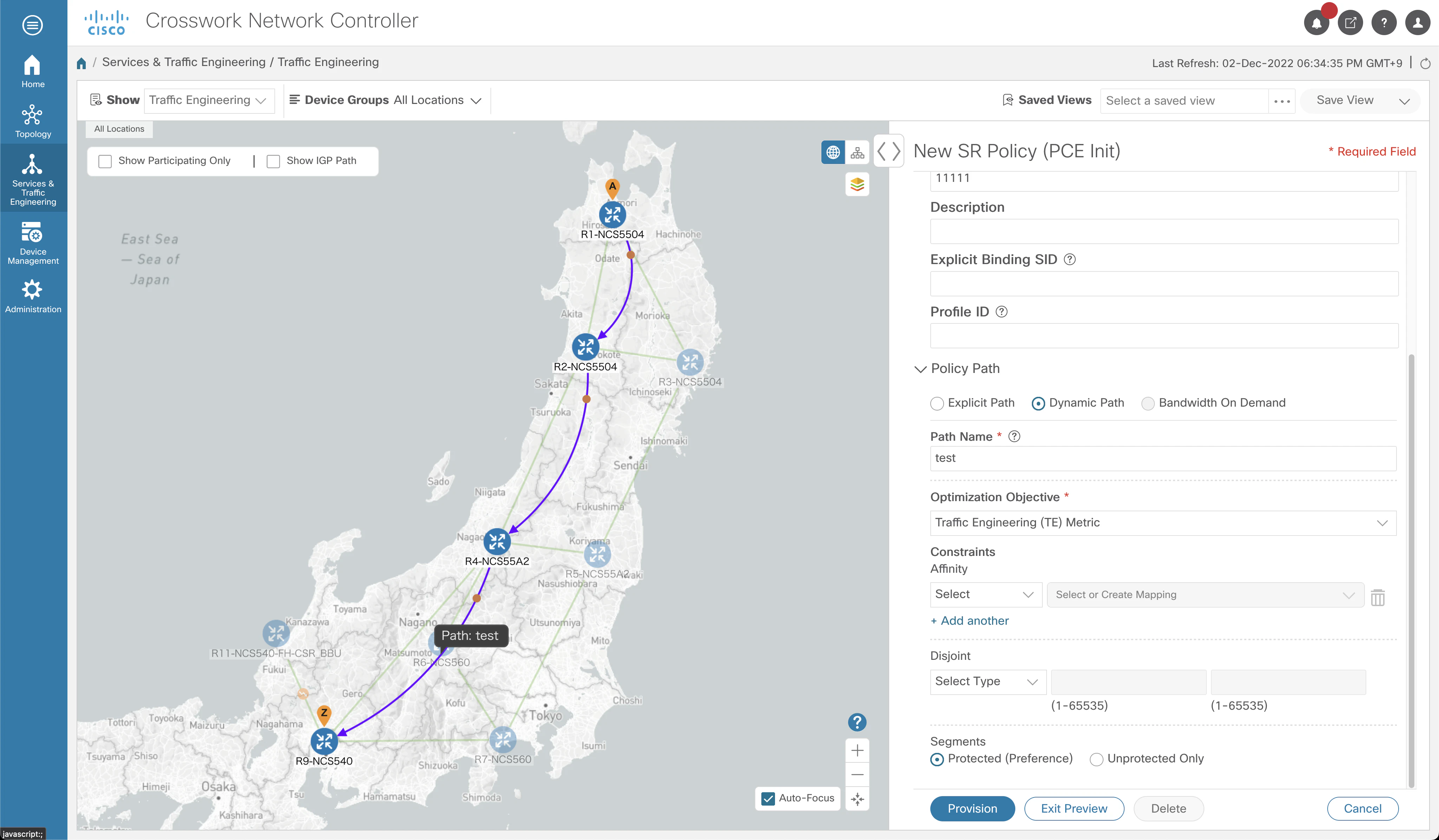Open Optimization Objective dropdown
This screenshot has height=840, width=1439.
pyautogui.click(x=1163, y=523)
